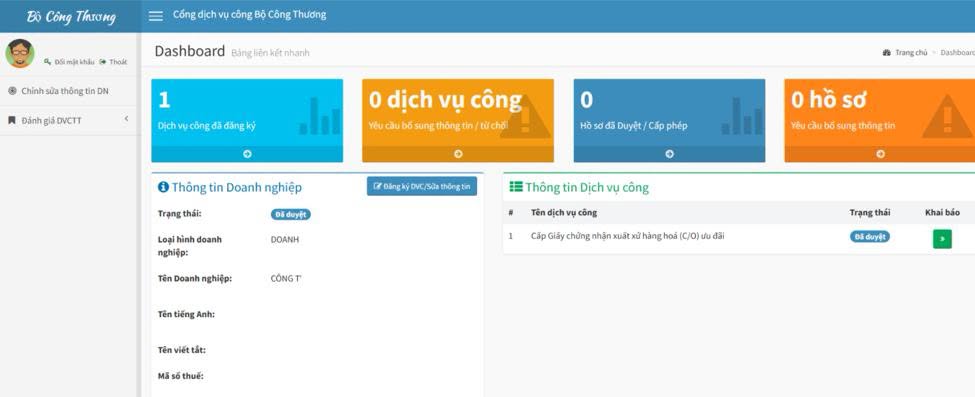Click the Thông tin Dịch vụ công list icon
The image size is (975, 397).
point(516,187)
